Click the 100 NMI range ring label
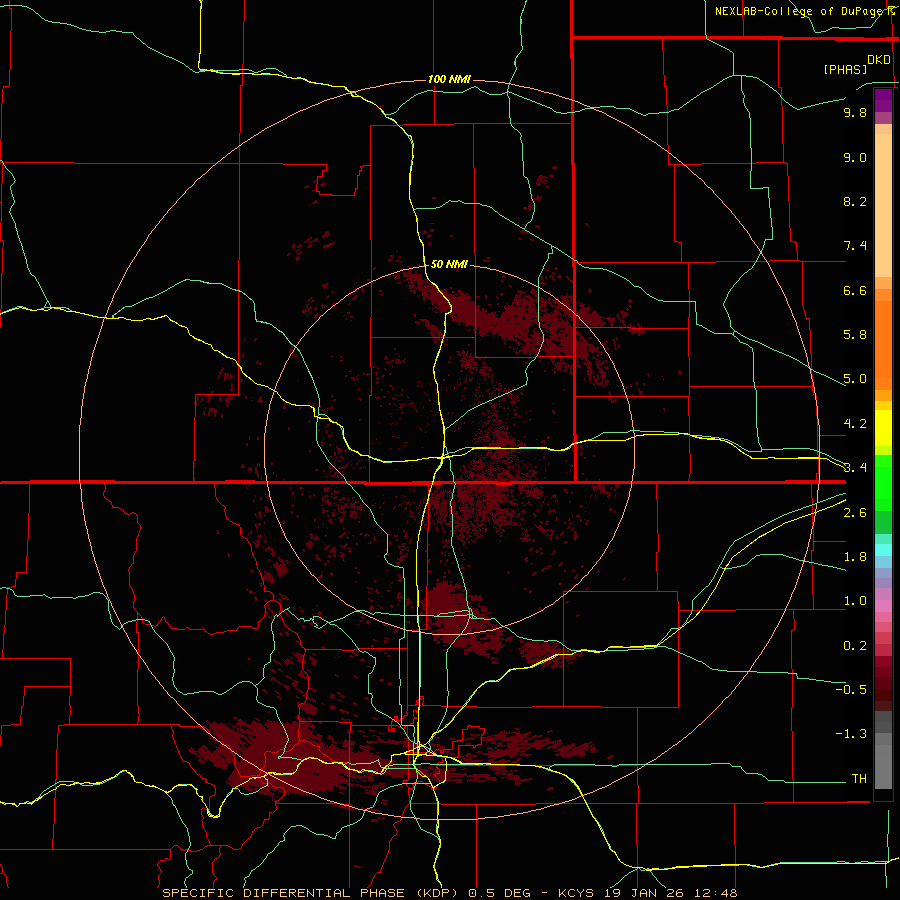The image size is (900, 900). tap(449, 79)
